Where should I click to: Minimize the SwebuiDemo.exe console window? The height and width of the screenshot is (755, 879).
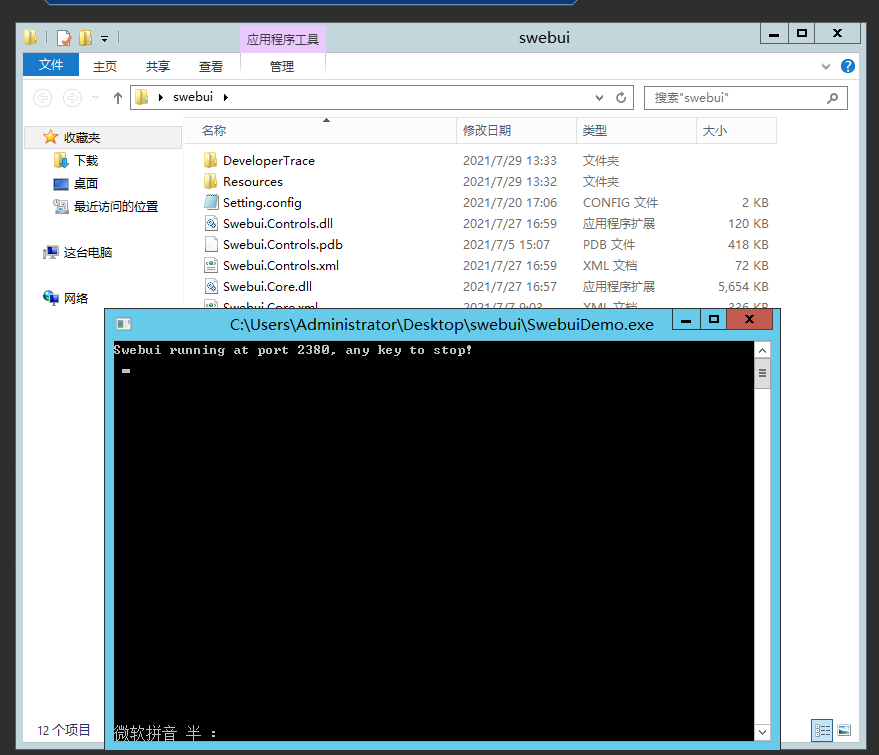pyautogui.click(x=686, y=320)
